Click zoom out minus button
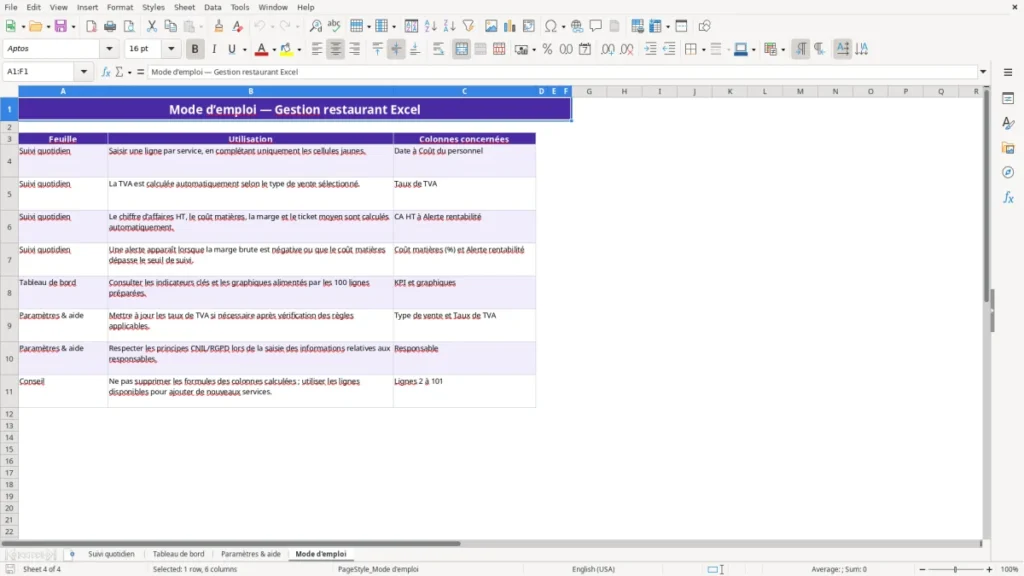 click(x=922, y=569)
